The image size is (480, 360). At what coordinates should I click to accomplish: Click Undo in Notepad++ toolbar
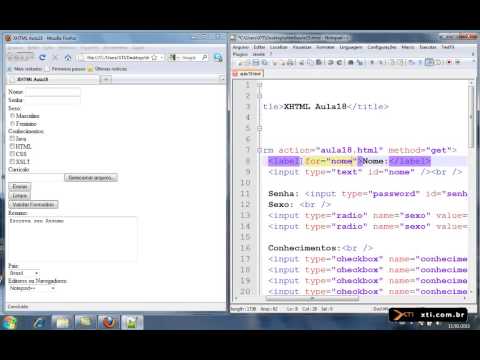coord(331,62)
